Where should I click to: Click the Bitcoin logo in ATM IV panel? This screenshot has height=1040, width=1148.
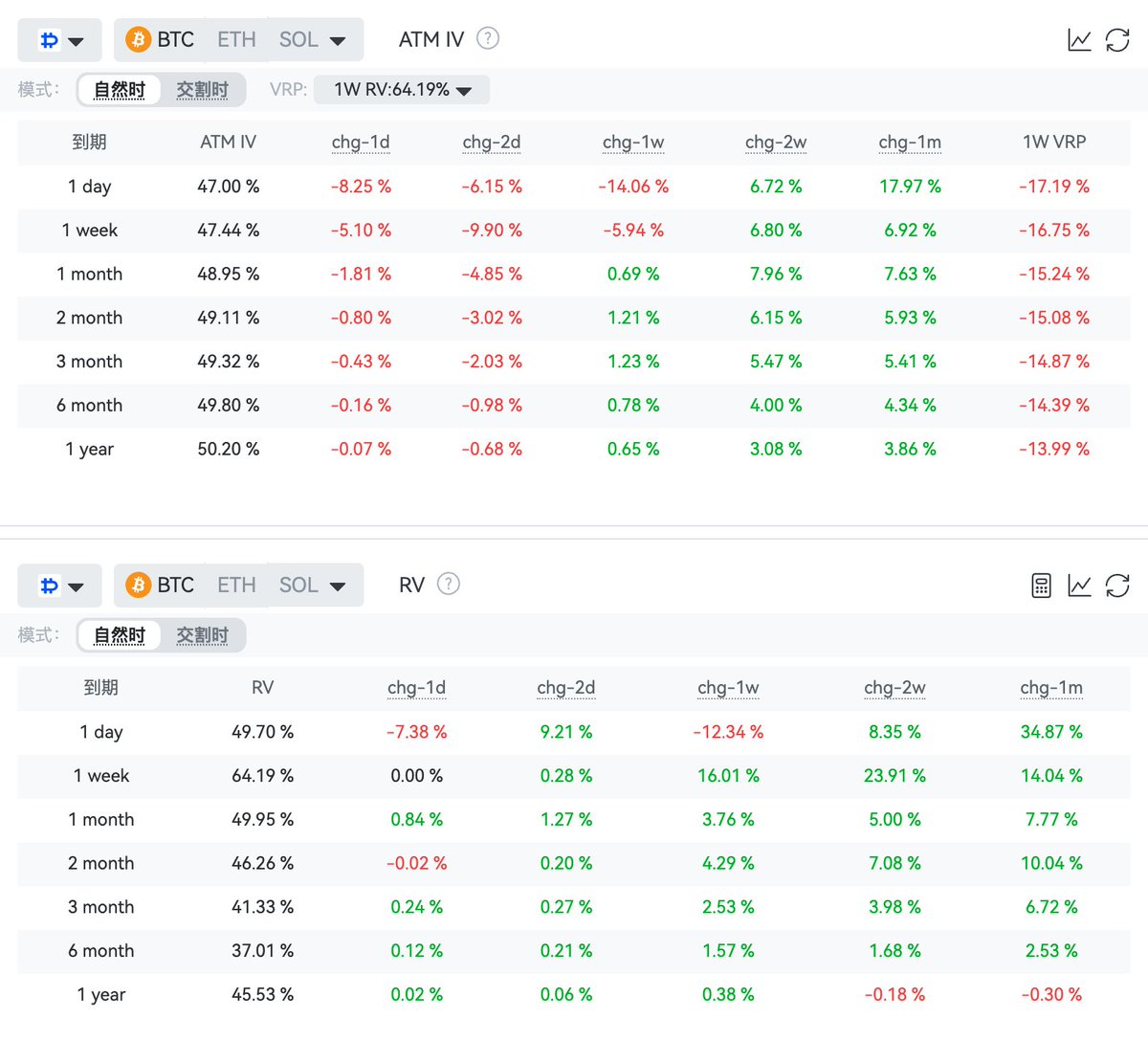pyautogui.click(x=138, y=39)
